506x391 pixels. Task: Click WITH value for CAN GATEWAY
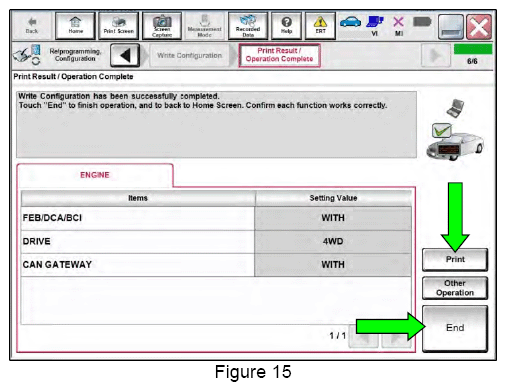[333, 265]
